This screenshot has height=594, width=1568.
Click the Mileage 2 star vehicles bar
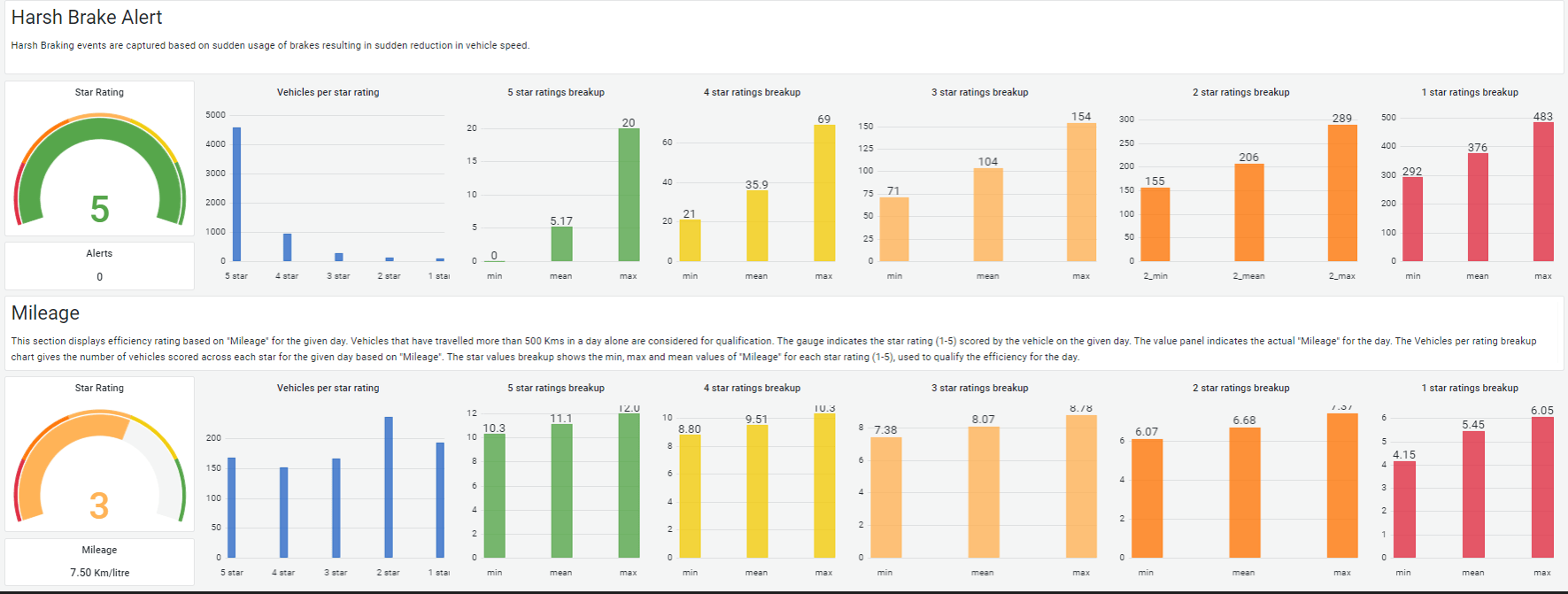[x=389, y=487]
